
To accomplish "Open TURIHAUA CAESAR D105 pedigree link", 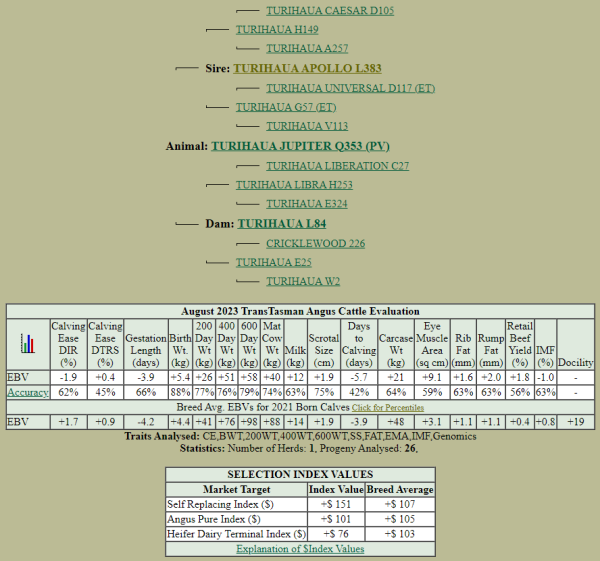I will pyautogui.click(x=330, y=11).
